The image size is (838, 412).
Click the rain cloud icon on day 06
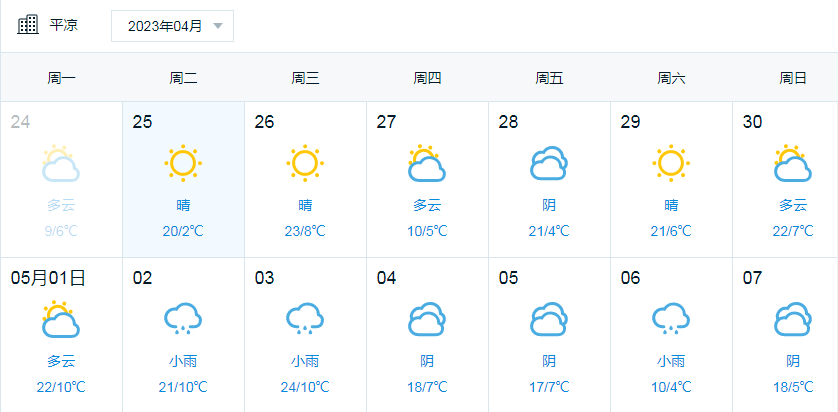671,319
